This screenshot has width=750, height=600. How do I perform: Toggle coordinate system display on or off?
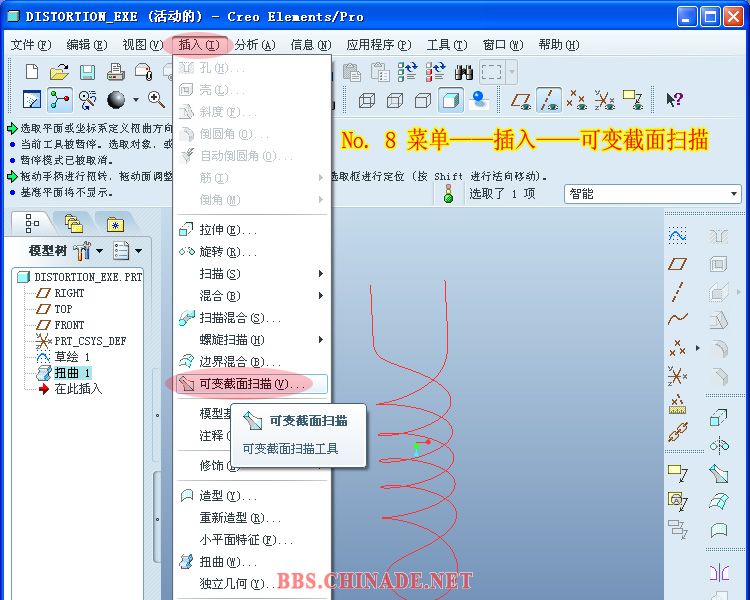coord(605,100)
